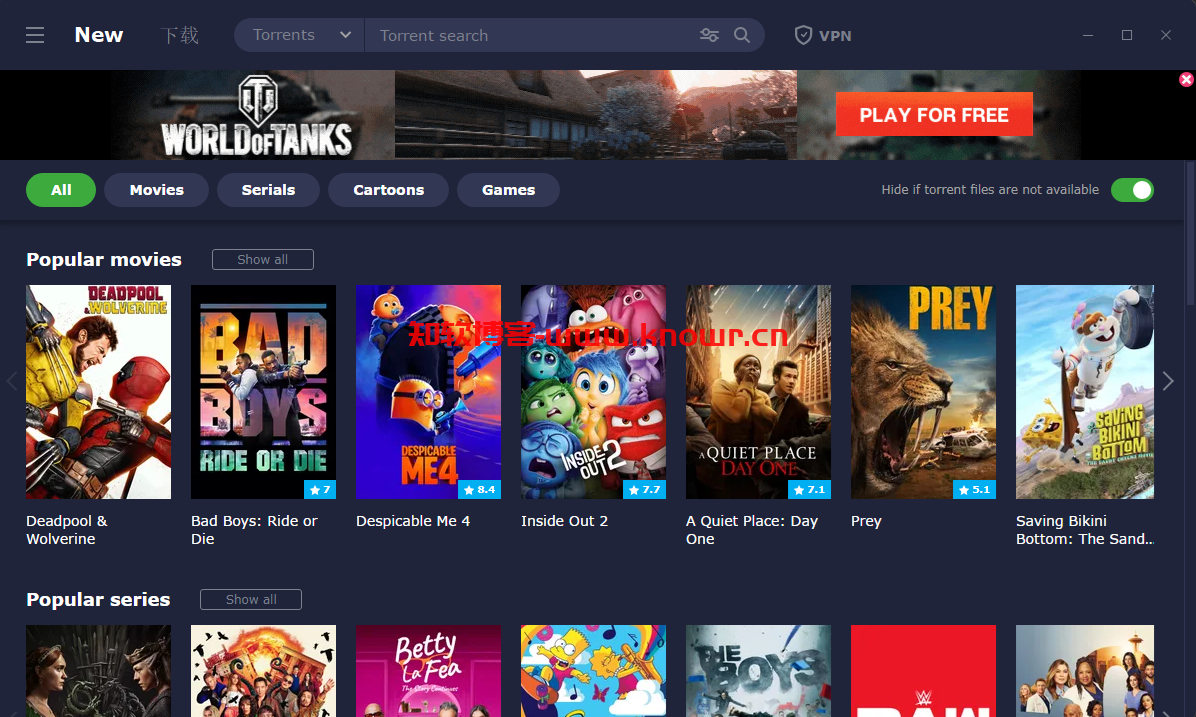The height and width of the screenshot is (717, 1196).
Task: Click the Despicable Me 4 title text
Action: click(413, 521)
